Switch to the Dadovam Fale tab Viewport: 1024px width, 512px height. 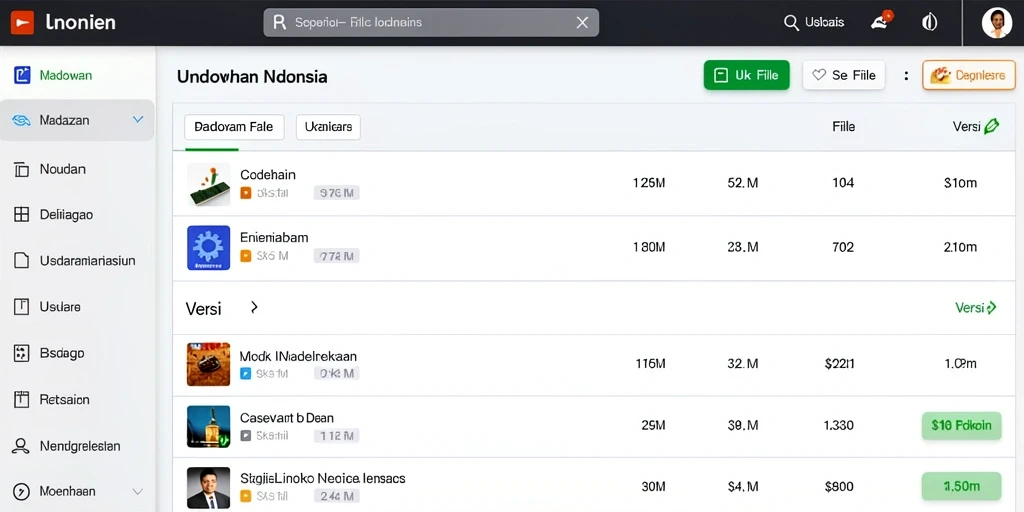234,127
